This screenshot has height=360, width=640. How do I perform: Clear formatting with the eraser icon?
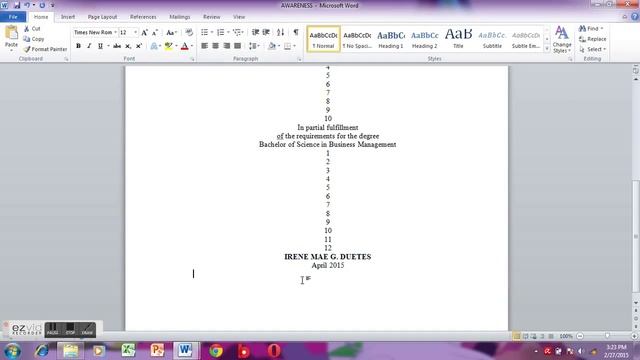click(189, 32)
